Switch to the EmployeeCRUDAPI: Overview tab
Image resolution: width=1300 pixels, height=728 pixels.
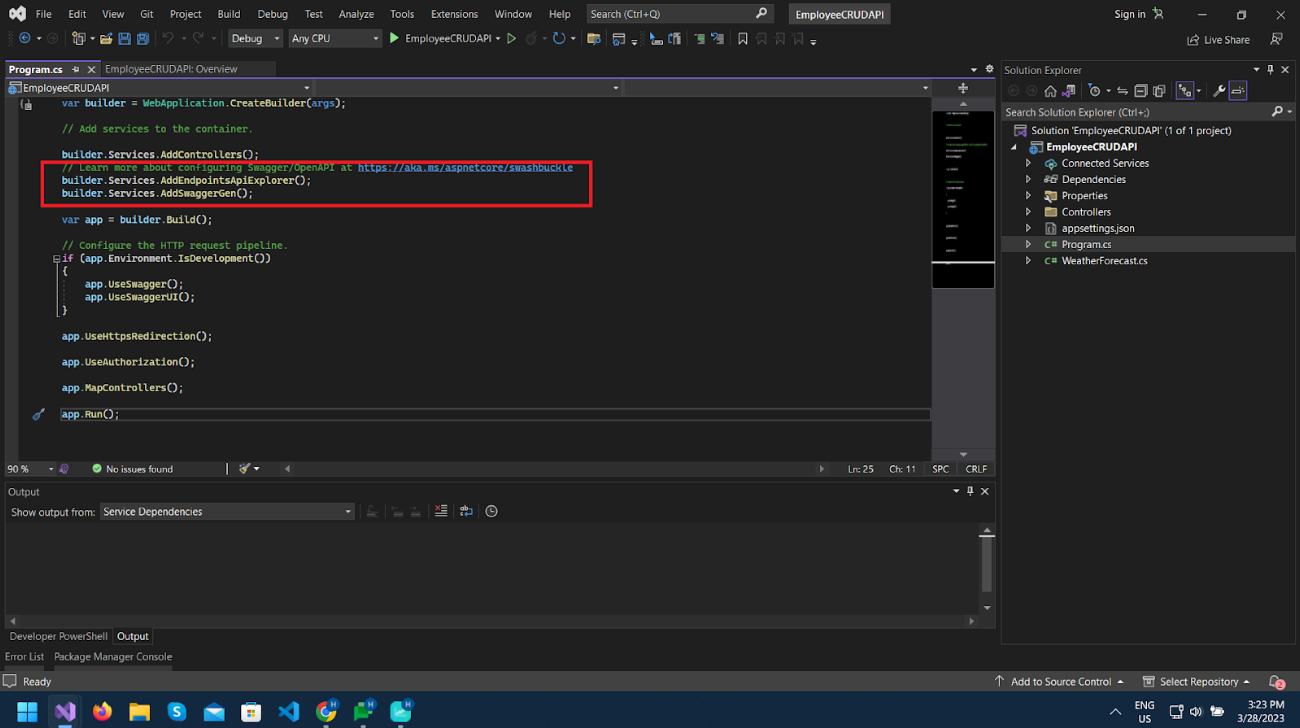[x=171, y=69]
